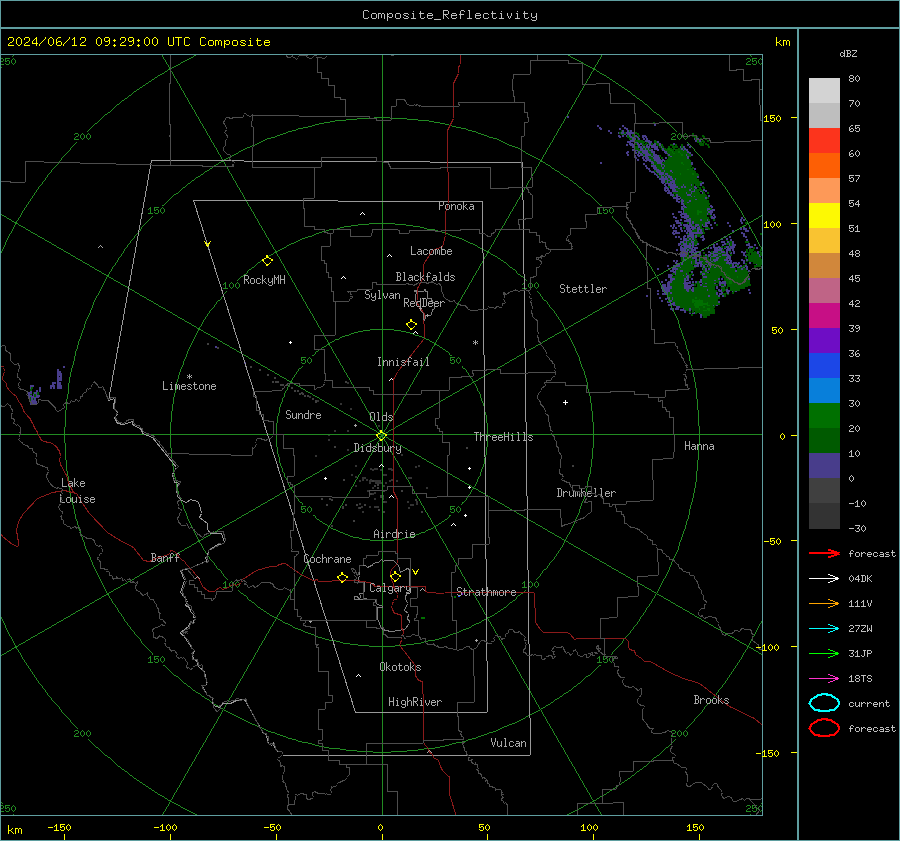Image resolution: width=900 pixels, height=841 pixels.
Task: Click the Limestone label on map
Action: pos(189,386)
